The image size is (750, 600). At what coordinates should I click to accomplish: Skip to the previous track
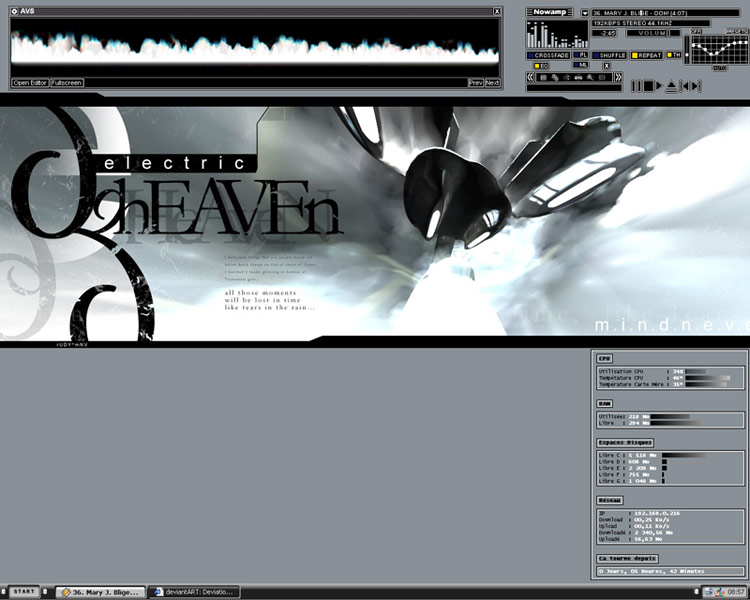[x=686, y=86]
